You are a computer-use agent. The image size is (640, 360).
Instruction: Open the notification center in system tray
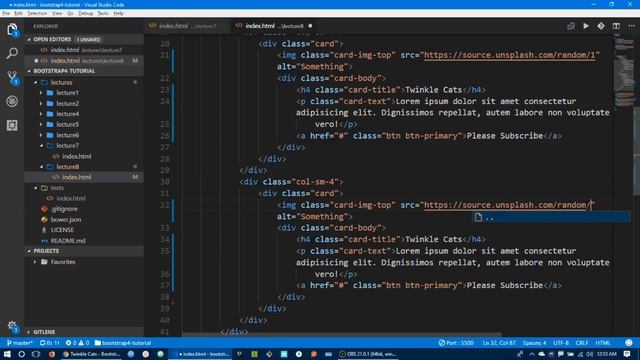coord(627,354)
